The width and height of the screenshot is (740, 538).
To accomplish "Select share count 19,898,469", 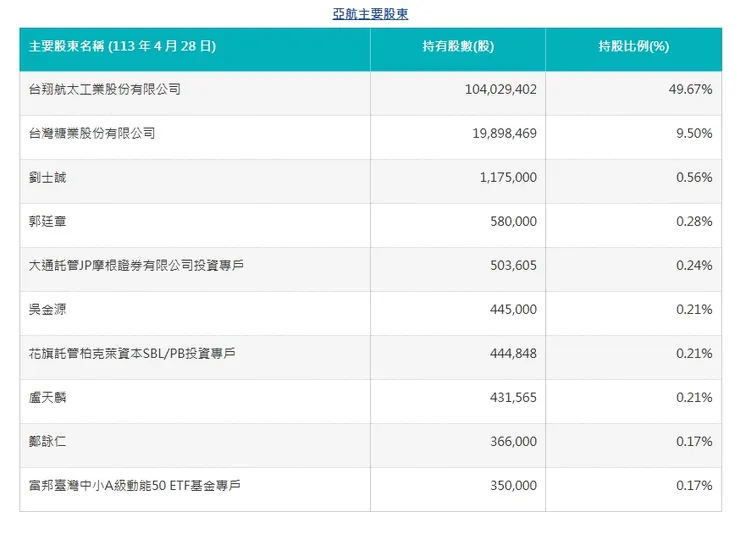I will 505,134.
